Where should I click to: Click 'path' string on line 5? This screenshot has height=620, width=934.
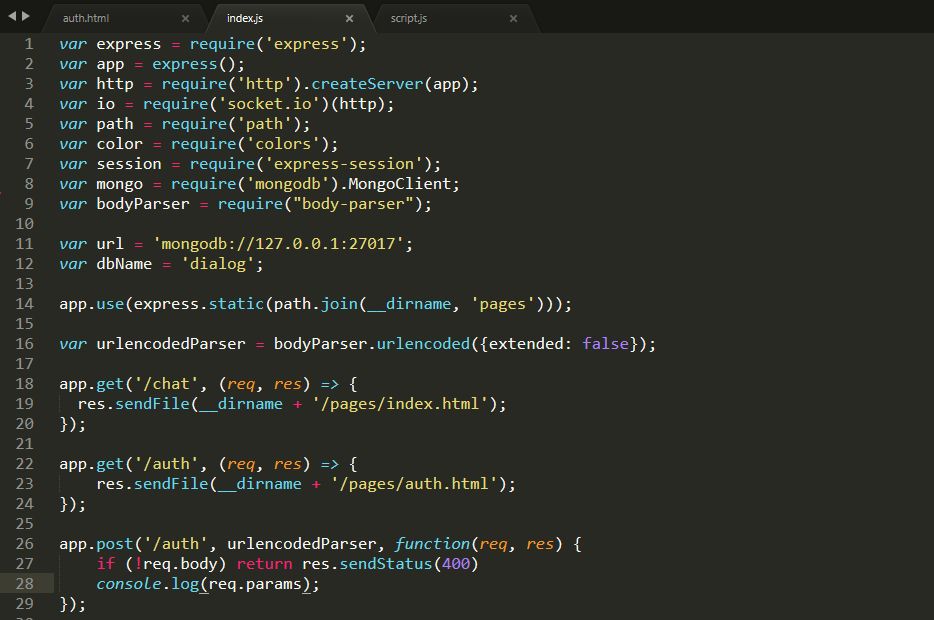coord(264,124)
